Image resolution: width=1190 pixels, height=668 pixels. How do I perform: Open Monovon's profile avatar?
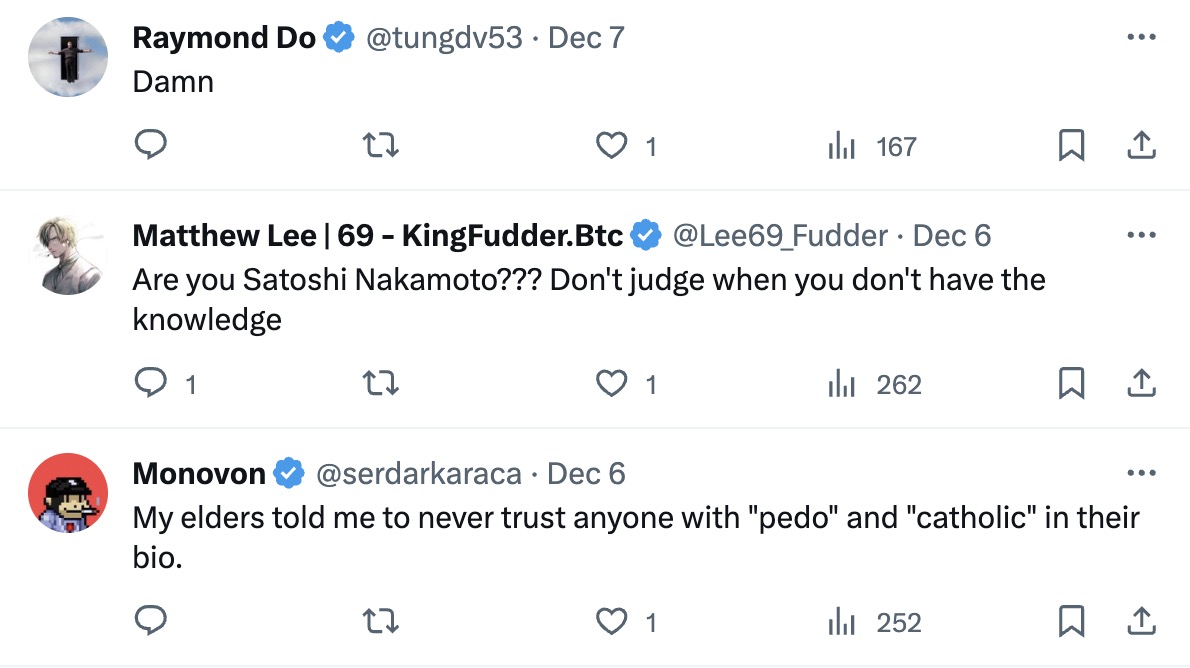point(68,493)
